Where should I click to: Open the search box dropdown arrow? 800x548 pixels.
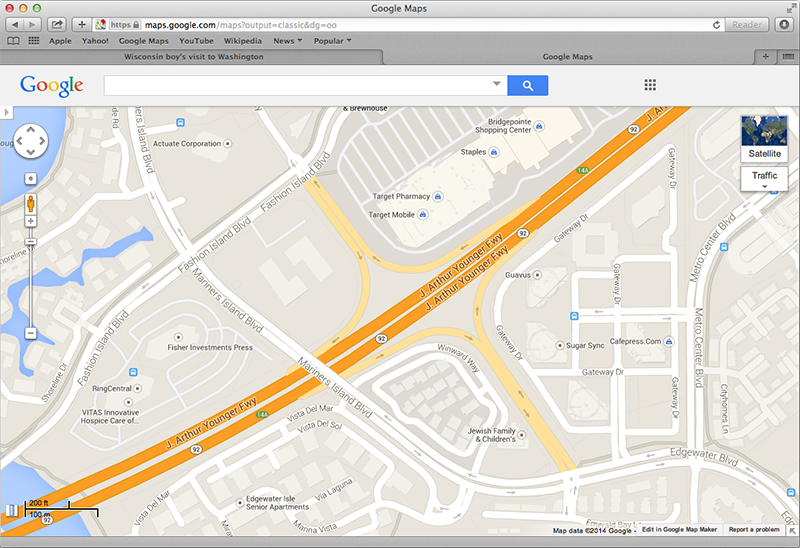pyautogui.click(x=496, y=84)
